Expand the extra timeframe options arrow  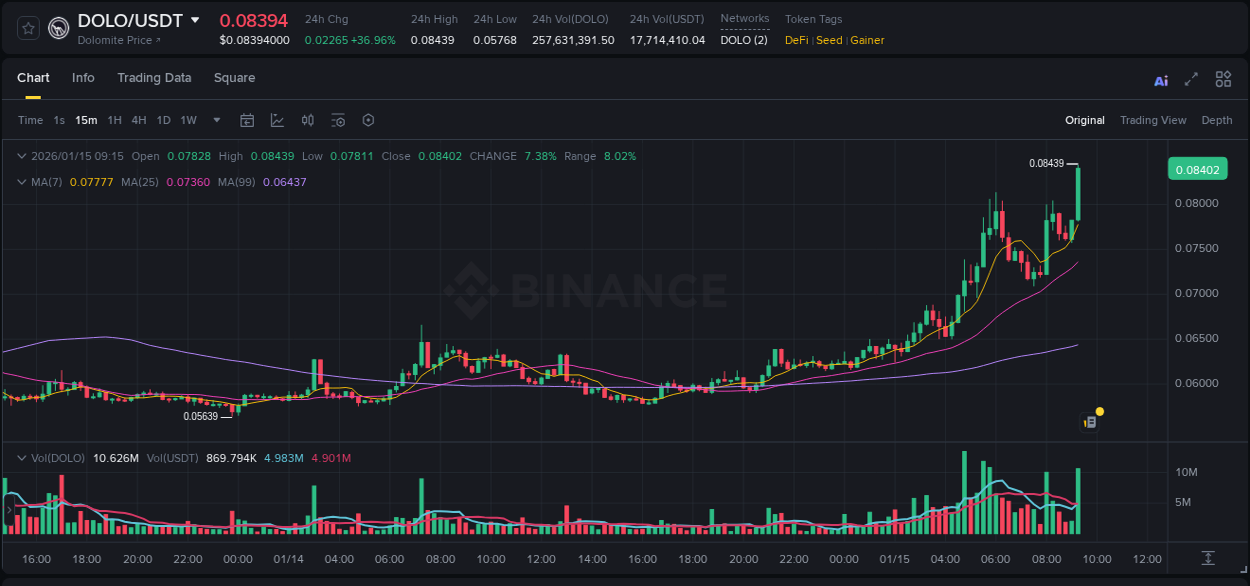[x=215, y=120]
